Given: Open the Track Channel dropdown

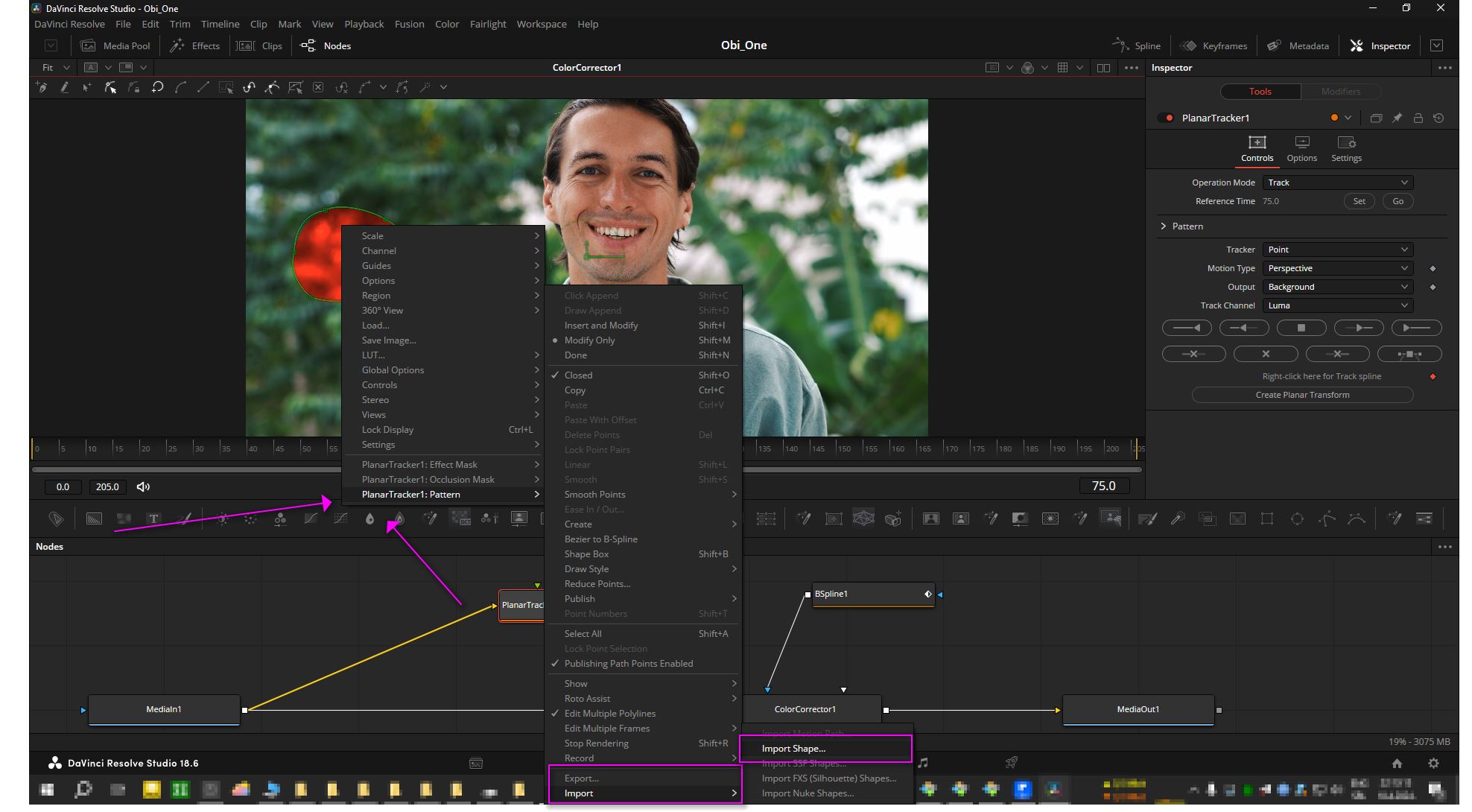Looking at the screenshot, I should tap(1338, 305).
